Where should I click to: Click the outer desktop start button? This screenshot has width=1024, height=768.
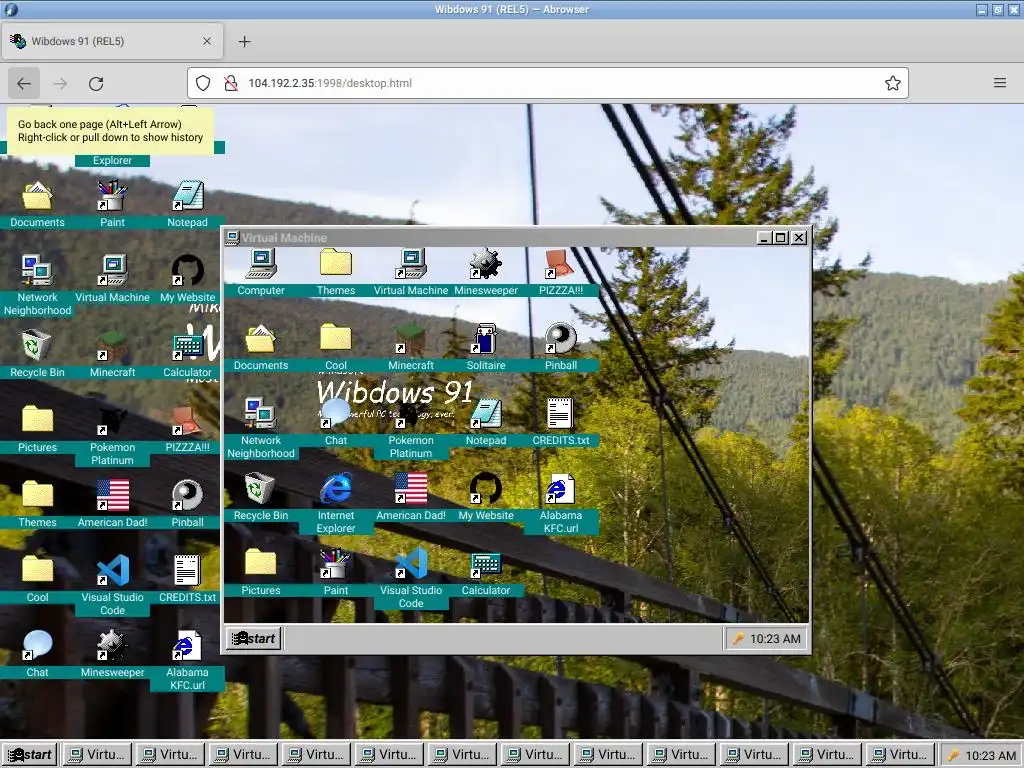pyautogui.click(x=29, y=755)
